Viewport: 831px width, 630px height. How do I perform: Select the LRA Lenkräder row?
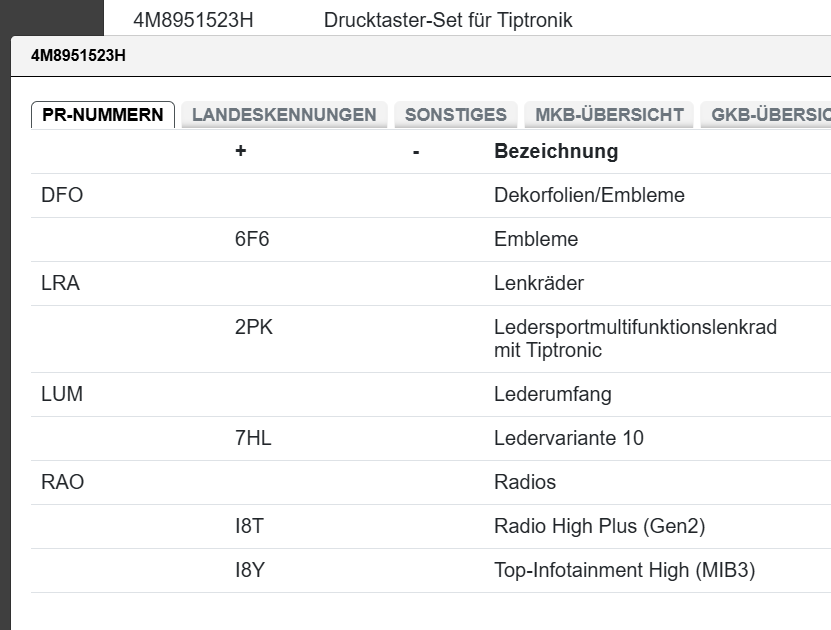[x=60, y=284]
